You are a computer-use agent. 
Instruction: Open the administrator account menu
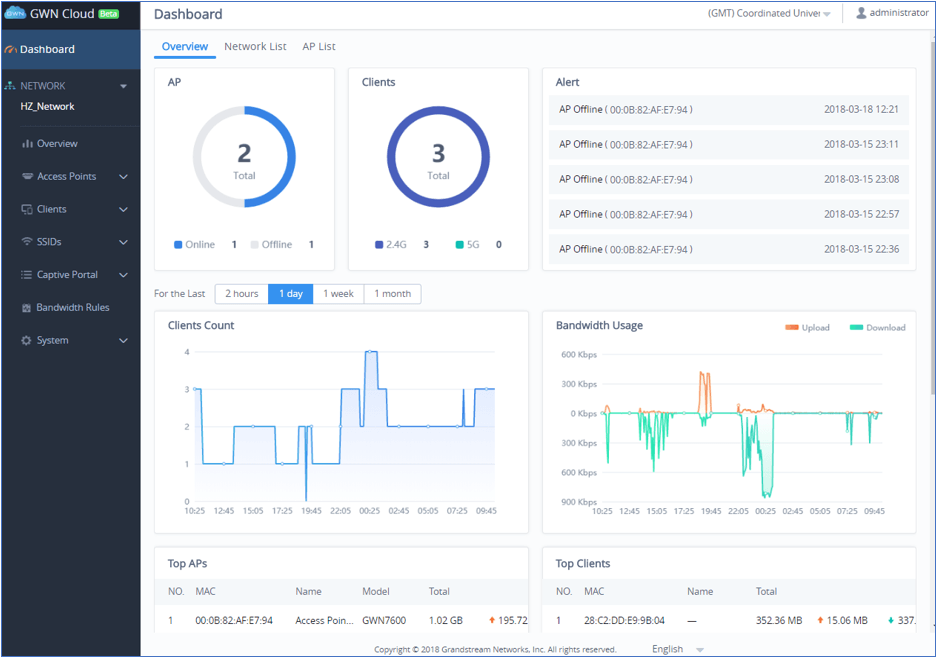[x=891, y=14]
